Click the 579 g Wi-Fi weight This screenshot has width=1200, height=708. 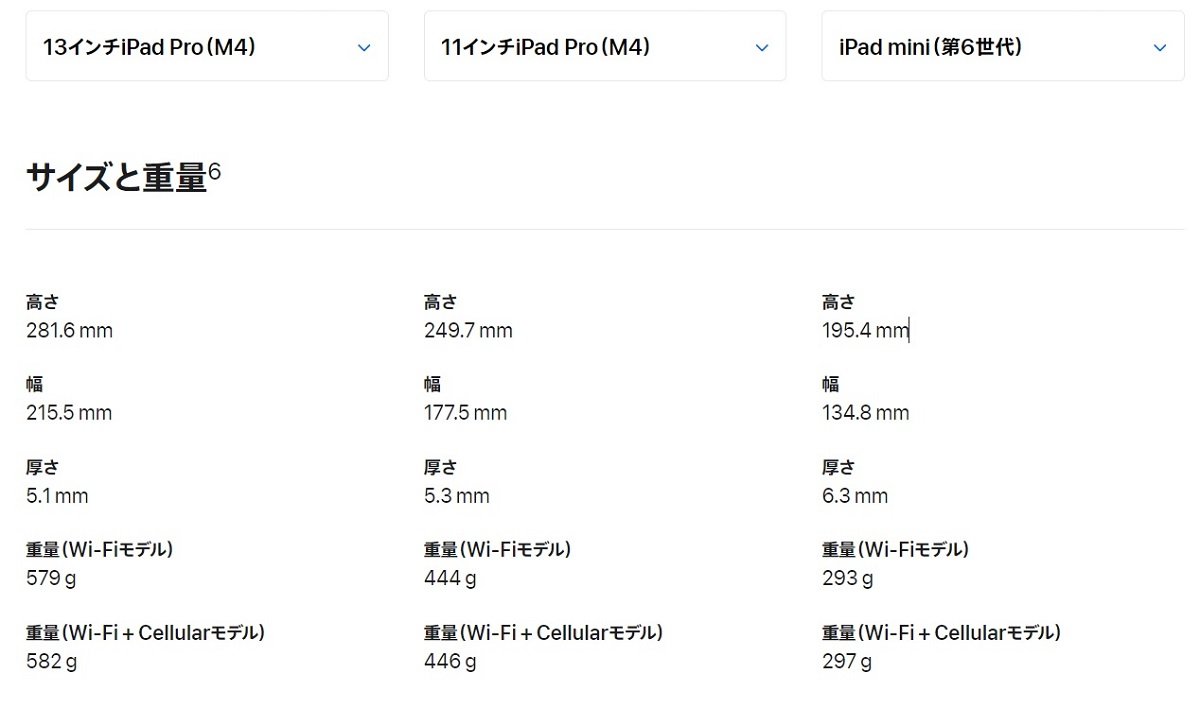tap(52, 578)
